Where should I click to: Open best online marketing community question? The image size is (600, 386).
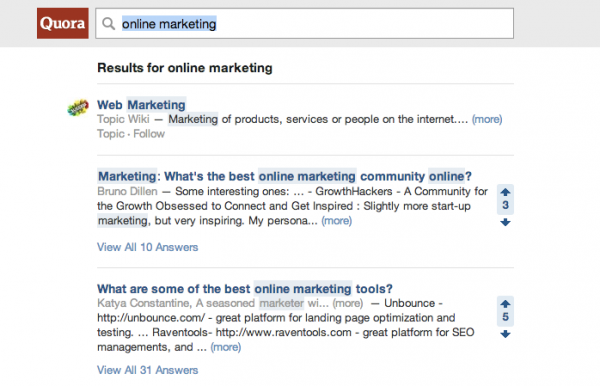pyautogui.click(x=284, y=176)
